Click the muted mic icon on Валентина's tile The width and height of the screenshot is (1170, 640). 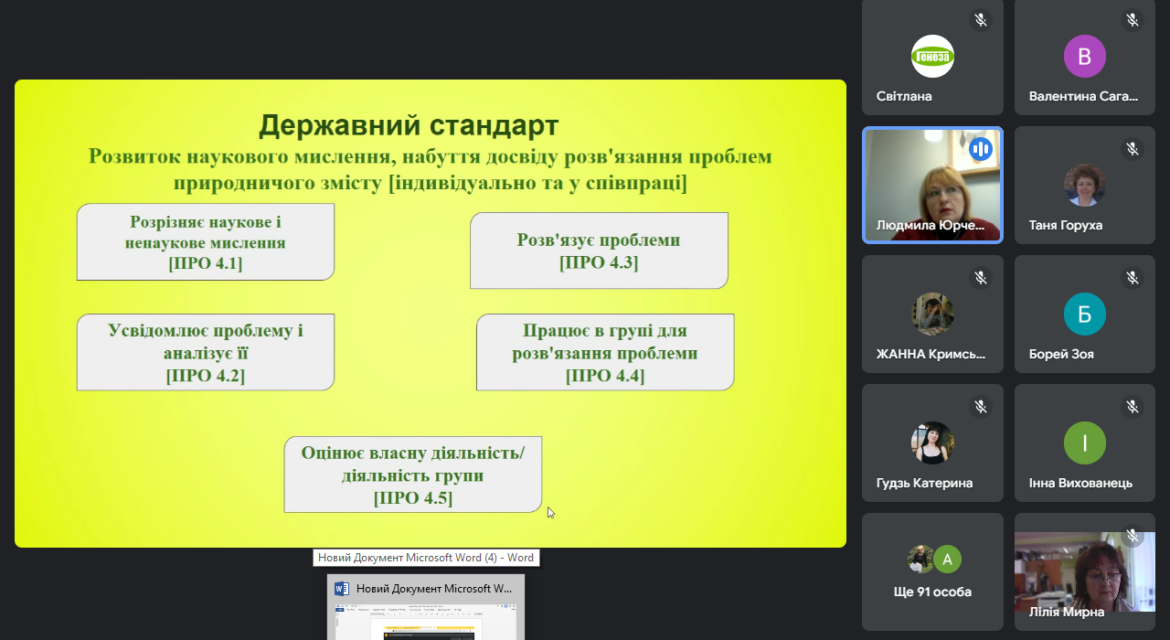click(1132, 20)
